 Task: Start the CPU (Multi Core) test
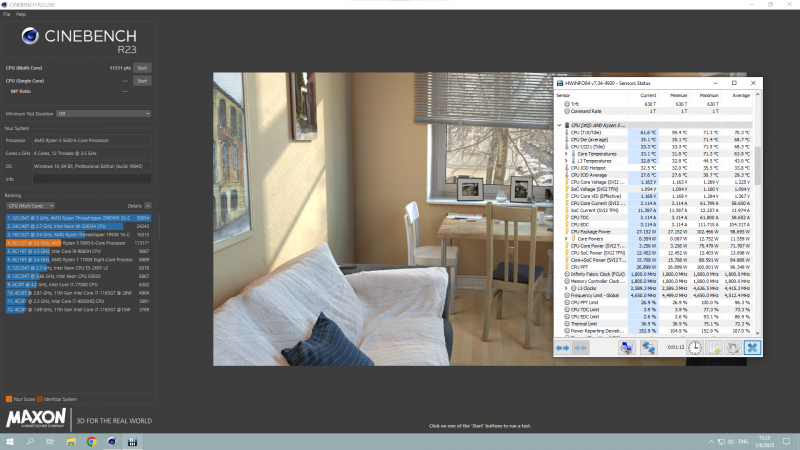pyautogui.click(x=142, y=68)
